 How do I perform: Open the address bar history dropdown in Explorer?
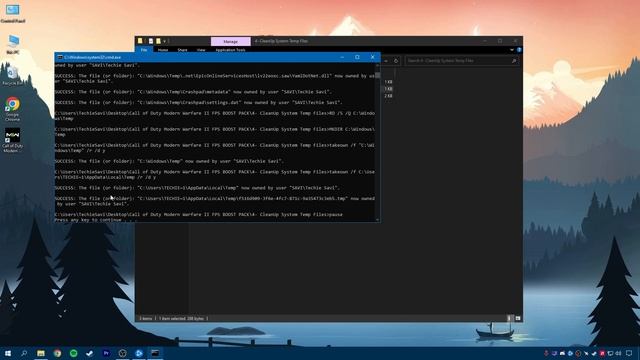tap(386, 61)
